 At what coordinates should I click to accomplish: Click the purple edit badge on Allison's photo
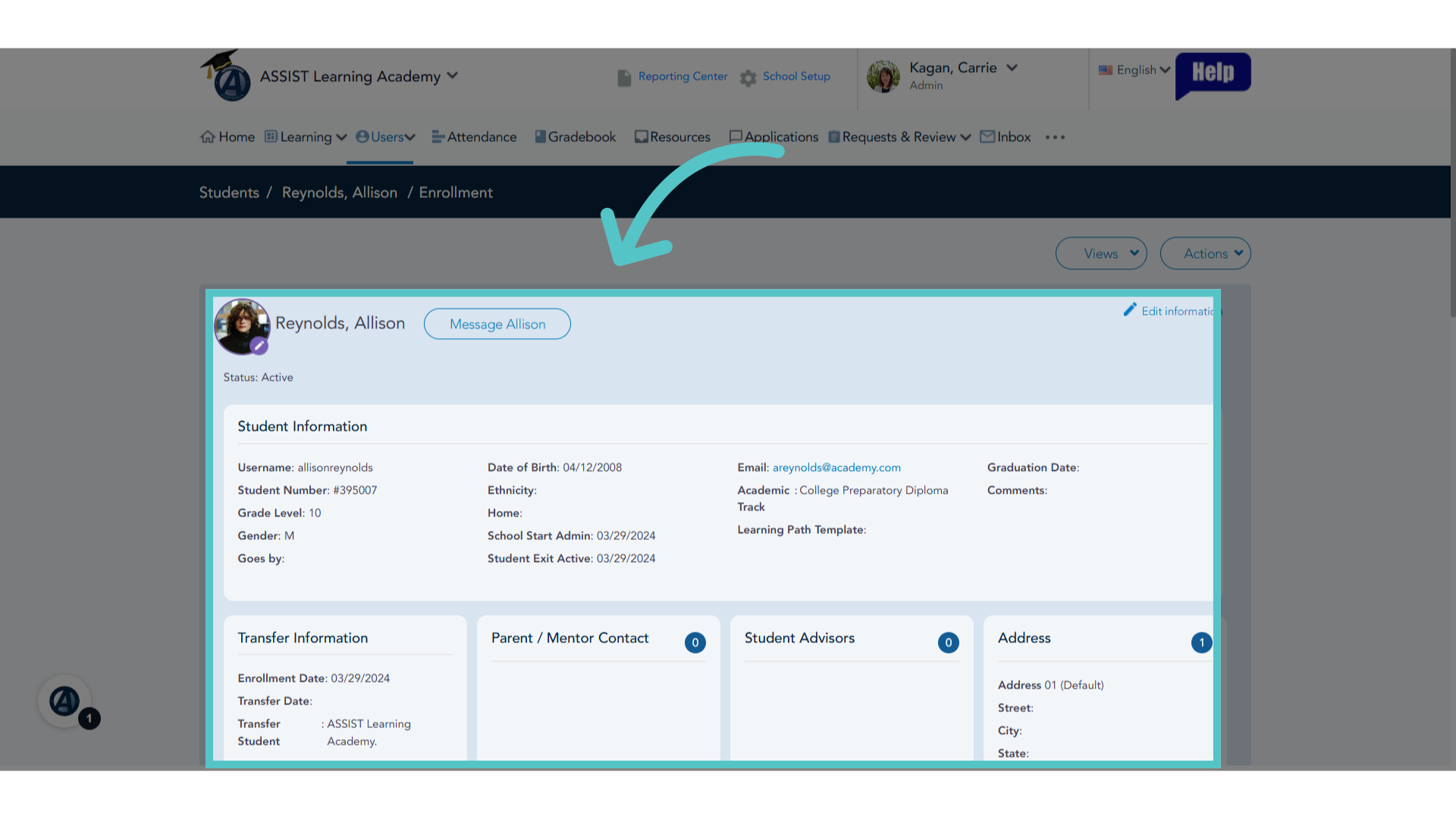[259, 346]
